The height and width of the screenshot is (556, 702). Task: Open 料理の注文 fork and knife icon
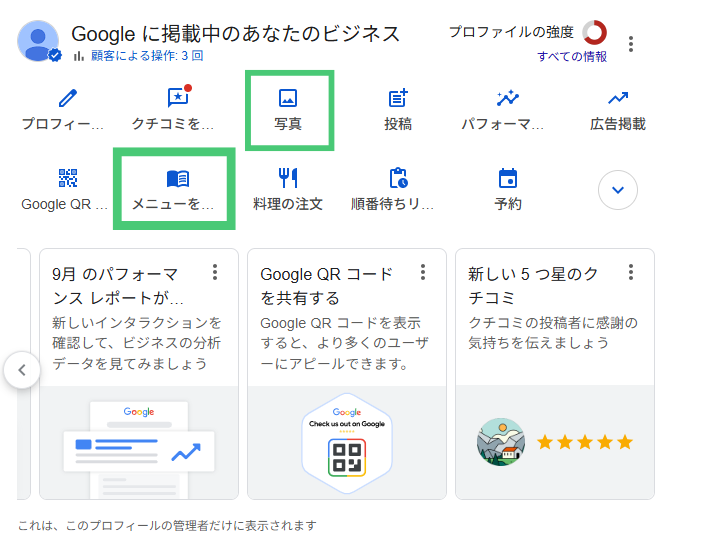click(288, 179)
